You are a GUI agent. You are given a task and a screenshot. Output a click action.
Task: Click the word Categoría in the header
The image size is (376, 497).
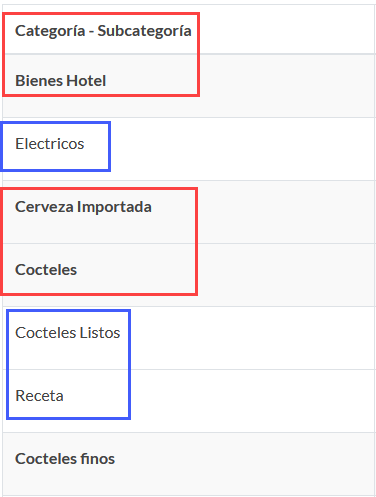(50, 31)
